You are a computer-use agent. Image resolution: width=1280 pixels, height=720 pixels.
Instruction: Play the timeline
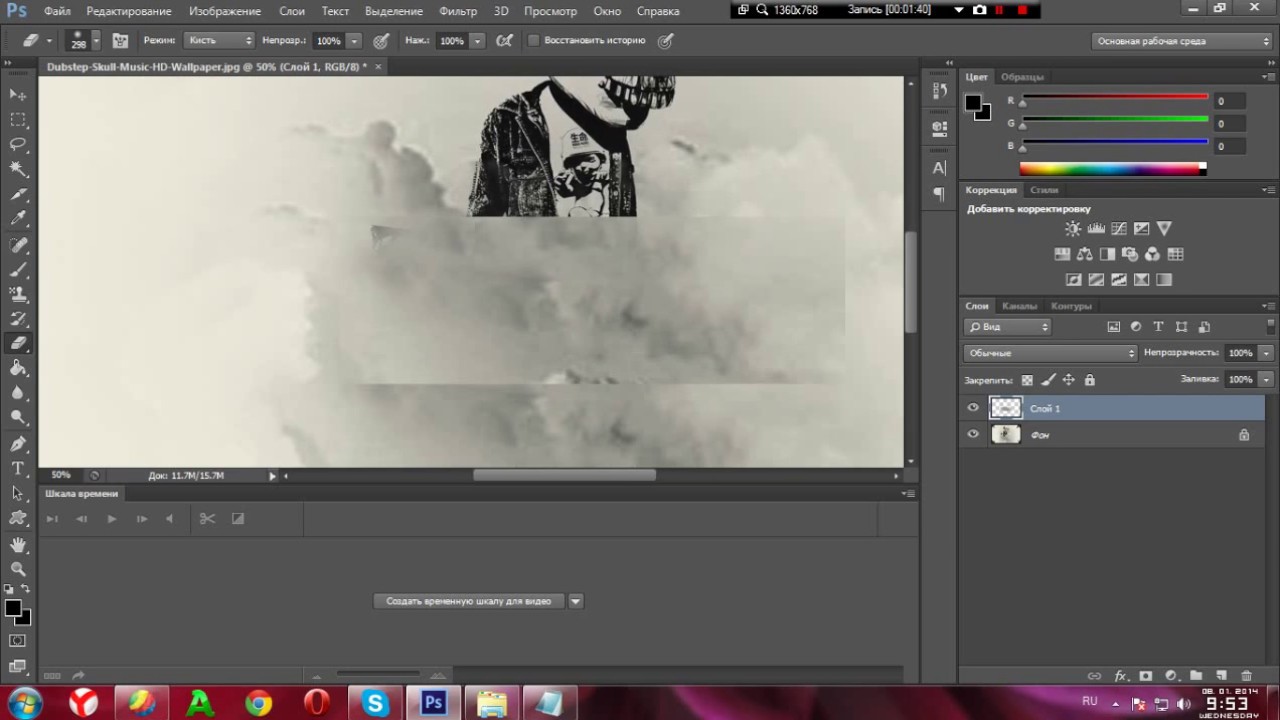(x=111, y=518)
